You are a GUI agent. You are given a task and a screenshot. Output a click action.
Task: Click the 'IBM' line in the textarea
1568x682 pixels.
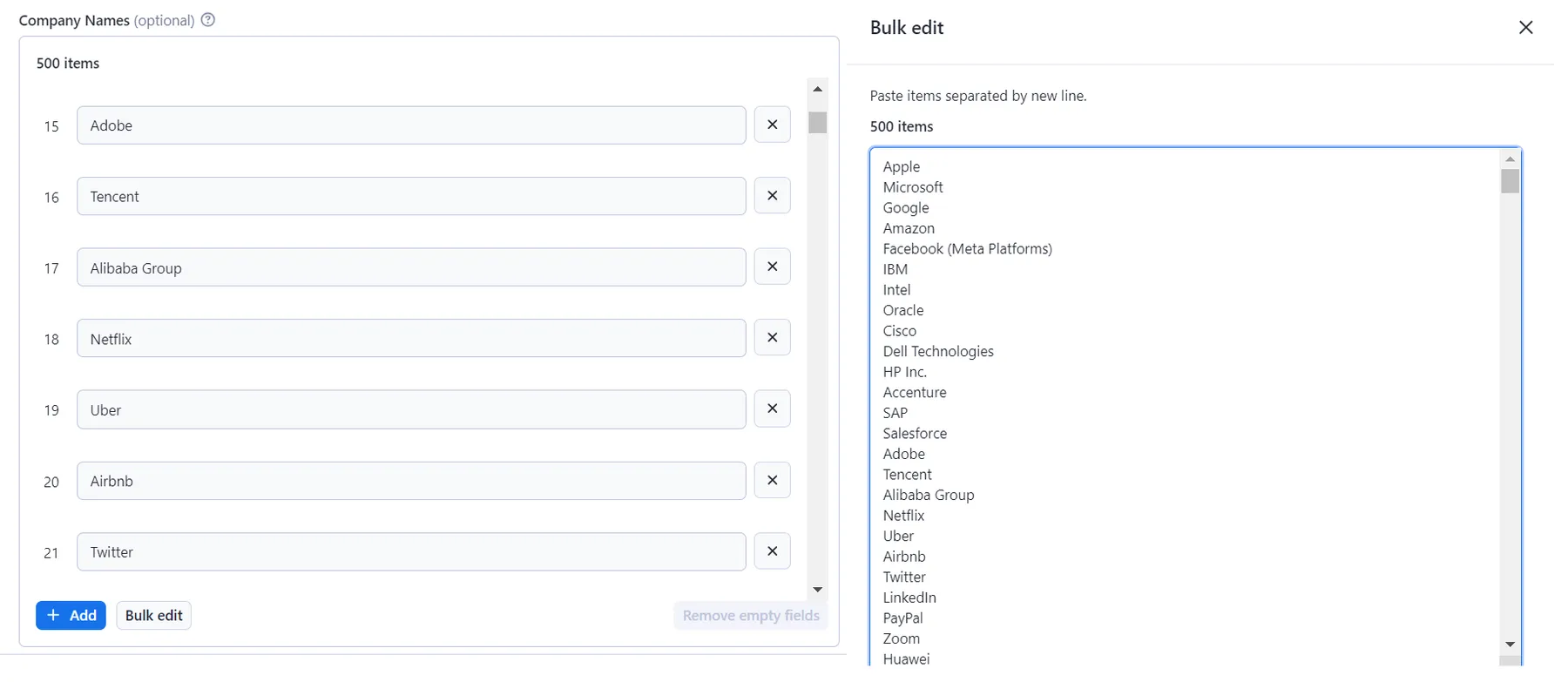[x=896, y=269]
